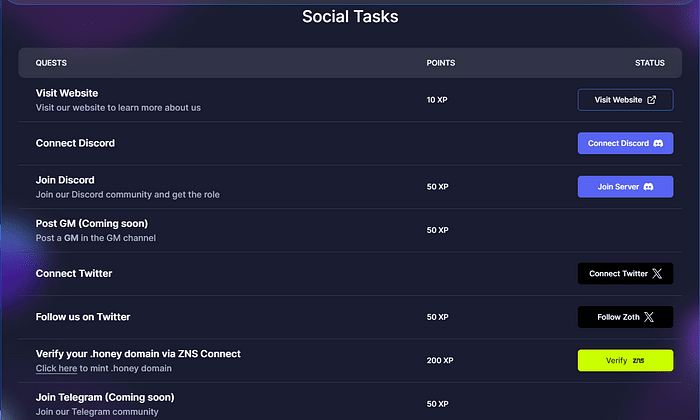Image resolution: width=700 pixels, height=420 pixels.
Task: Click Discord icon in Join Server button
Action: [x=649, y=187]
